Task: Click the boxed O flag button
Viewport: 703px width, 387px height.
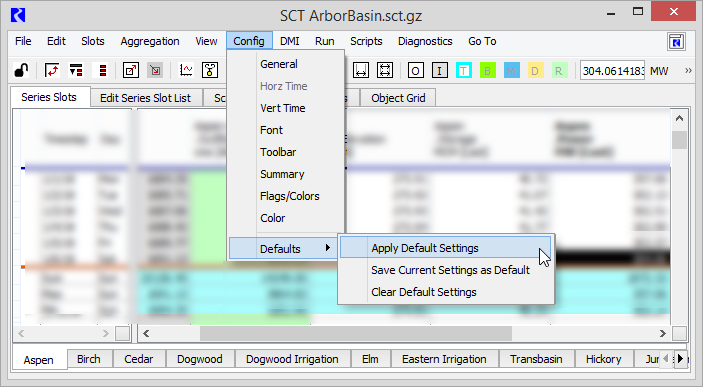Action: (416, 70)
